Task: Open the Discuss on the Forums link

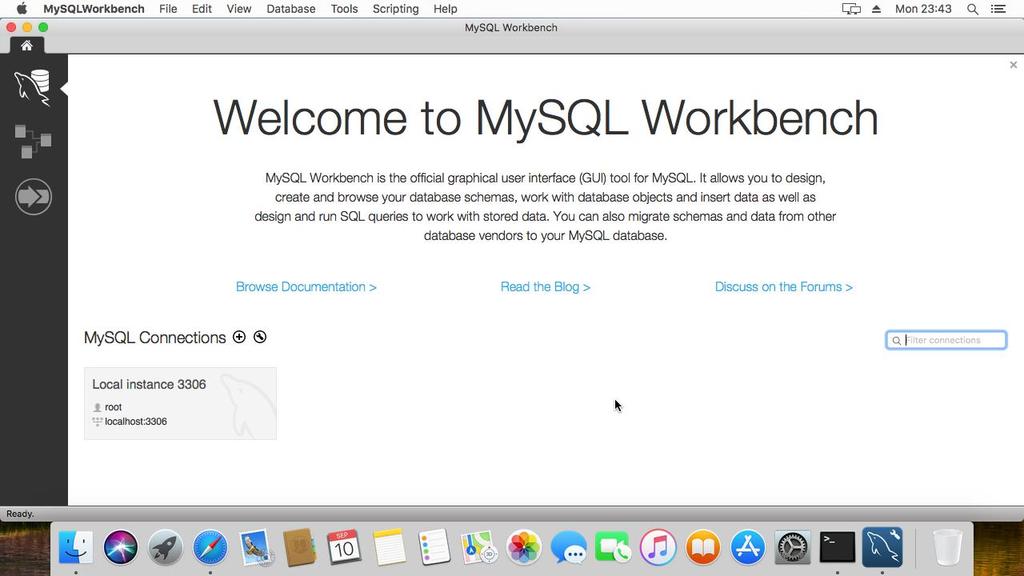Action: click(x=784, y=287)
